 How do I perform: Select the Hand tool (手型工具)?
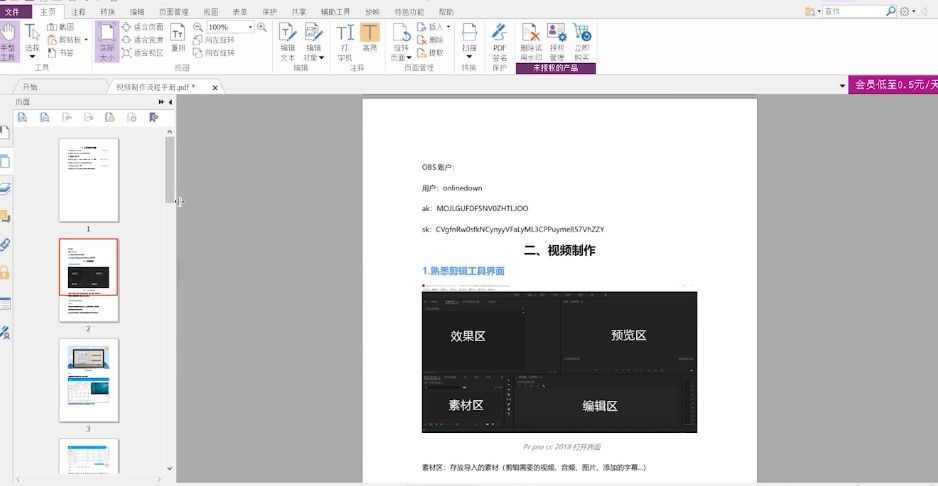click(9, 41)
